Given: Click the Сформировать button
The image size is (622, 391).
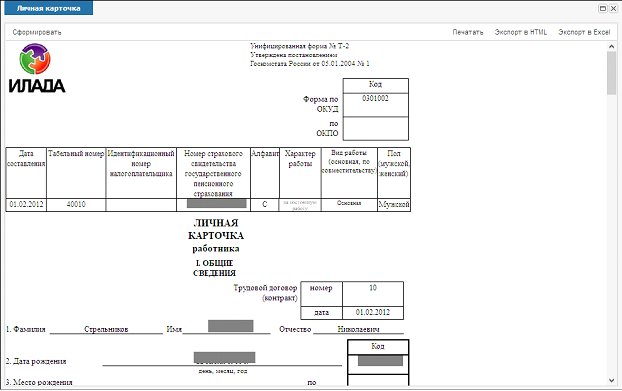Looking at the screenshot, I should pyautogui.click(x=37, y=32).
